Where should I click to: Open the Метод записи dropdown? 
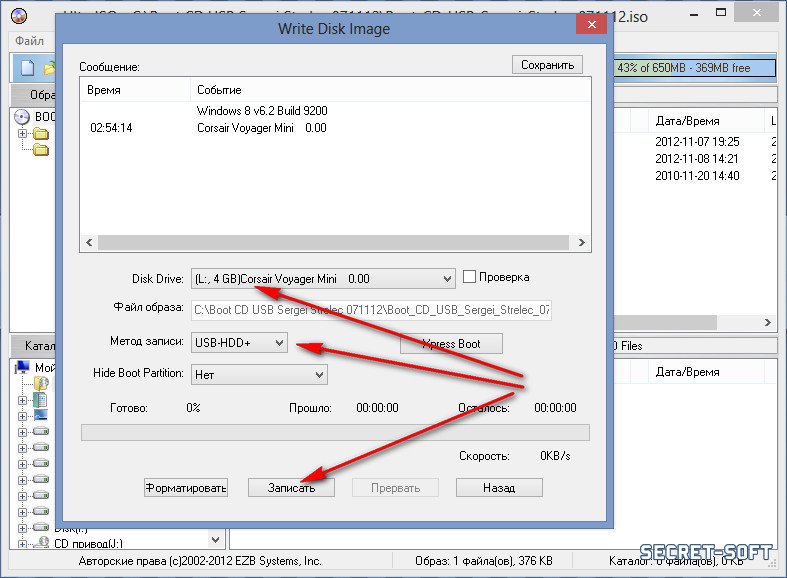(x=278, y=344)
